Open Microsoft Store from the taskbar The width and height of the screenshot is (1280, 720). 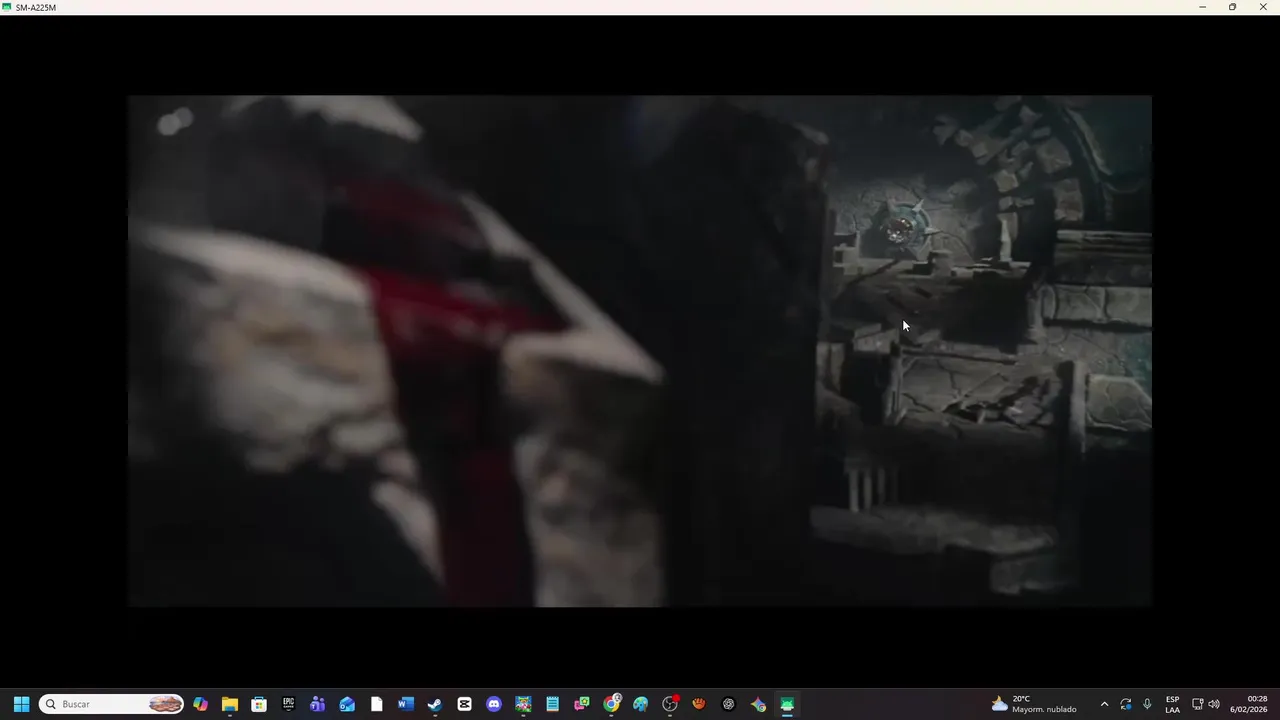[x=259, y=704]
